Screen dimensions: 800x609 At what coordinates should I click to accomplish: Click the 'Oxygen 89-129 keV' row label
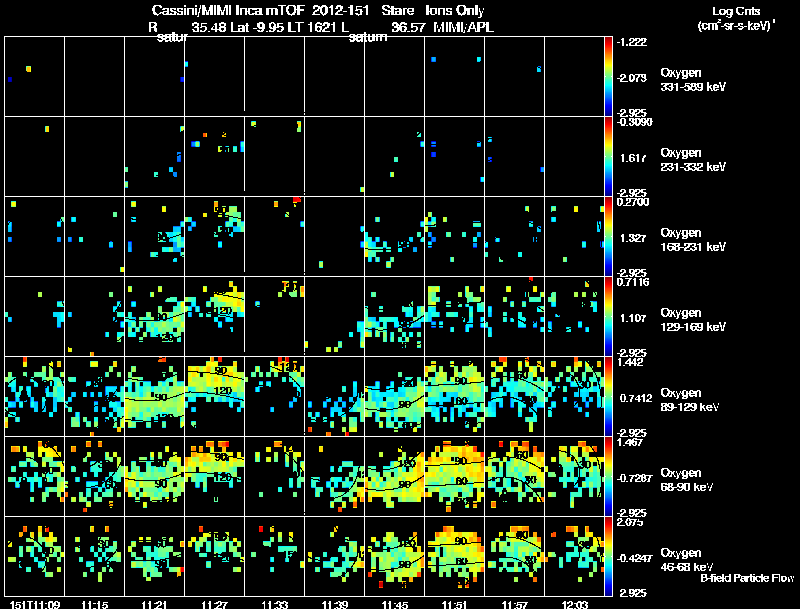pos(690,399)
